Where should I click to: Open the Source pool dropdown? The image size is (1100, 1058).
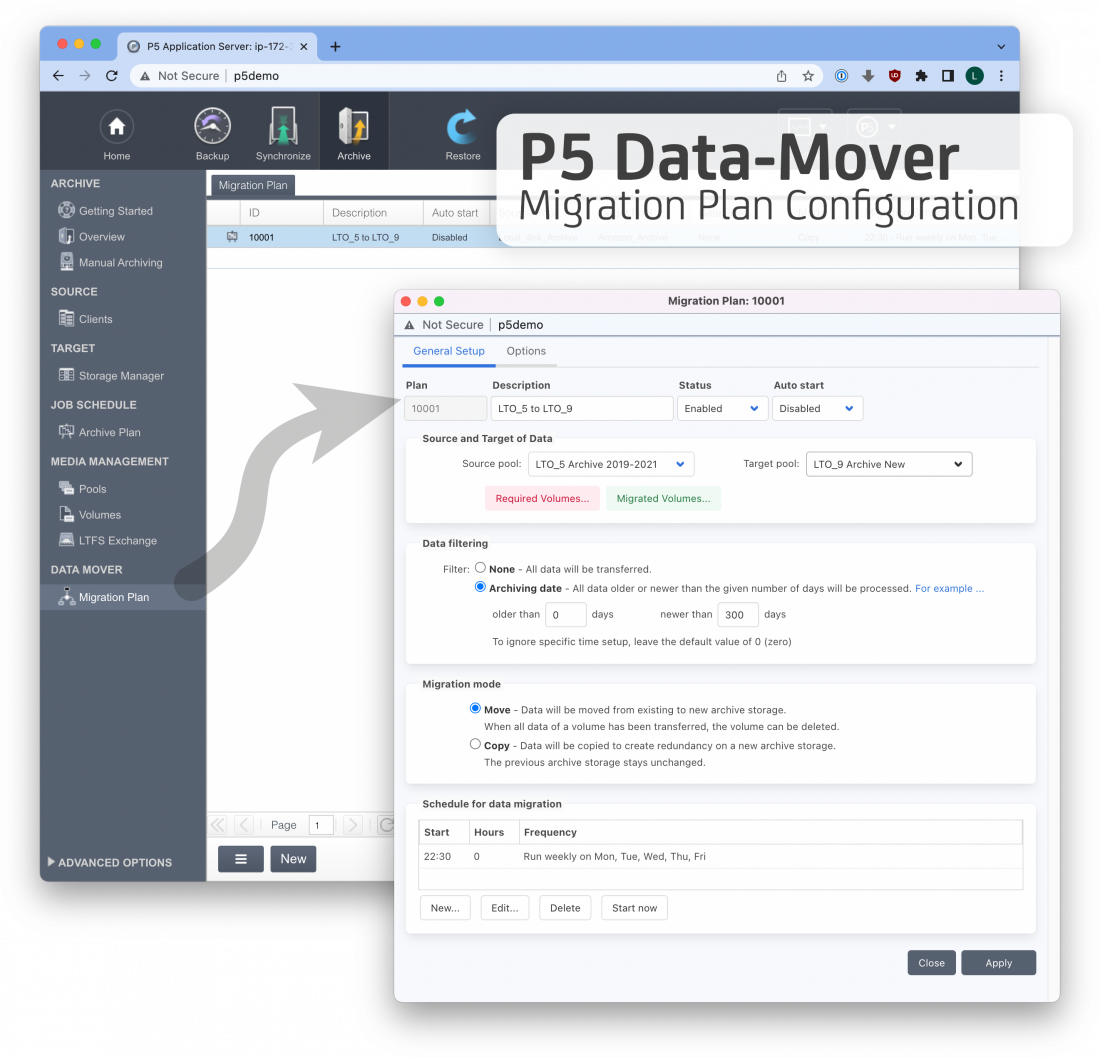coord(611,464)
